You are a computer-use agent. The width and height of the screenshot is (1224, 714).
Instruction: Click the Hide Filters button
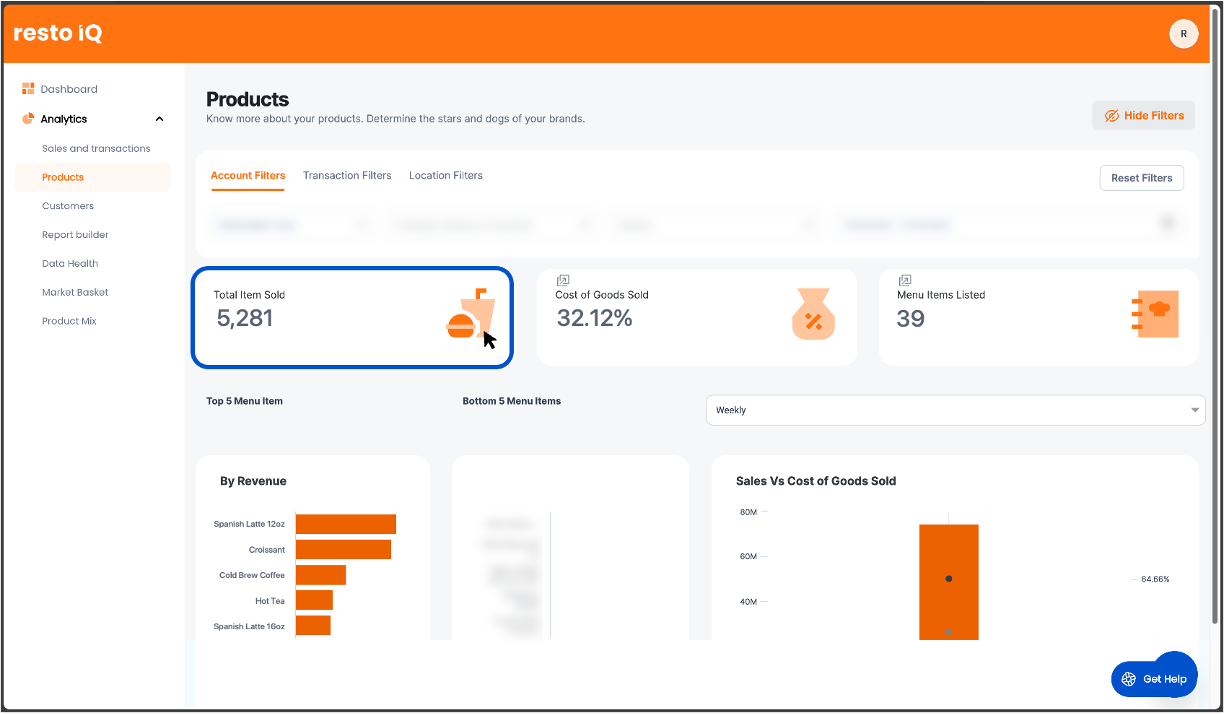point(1143,116)
